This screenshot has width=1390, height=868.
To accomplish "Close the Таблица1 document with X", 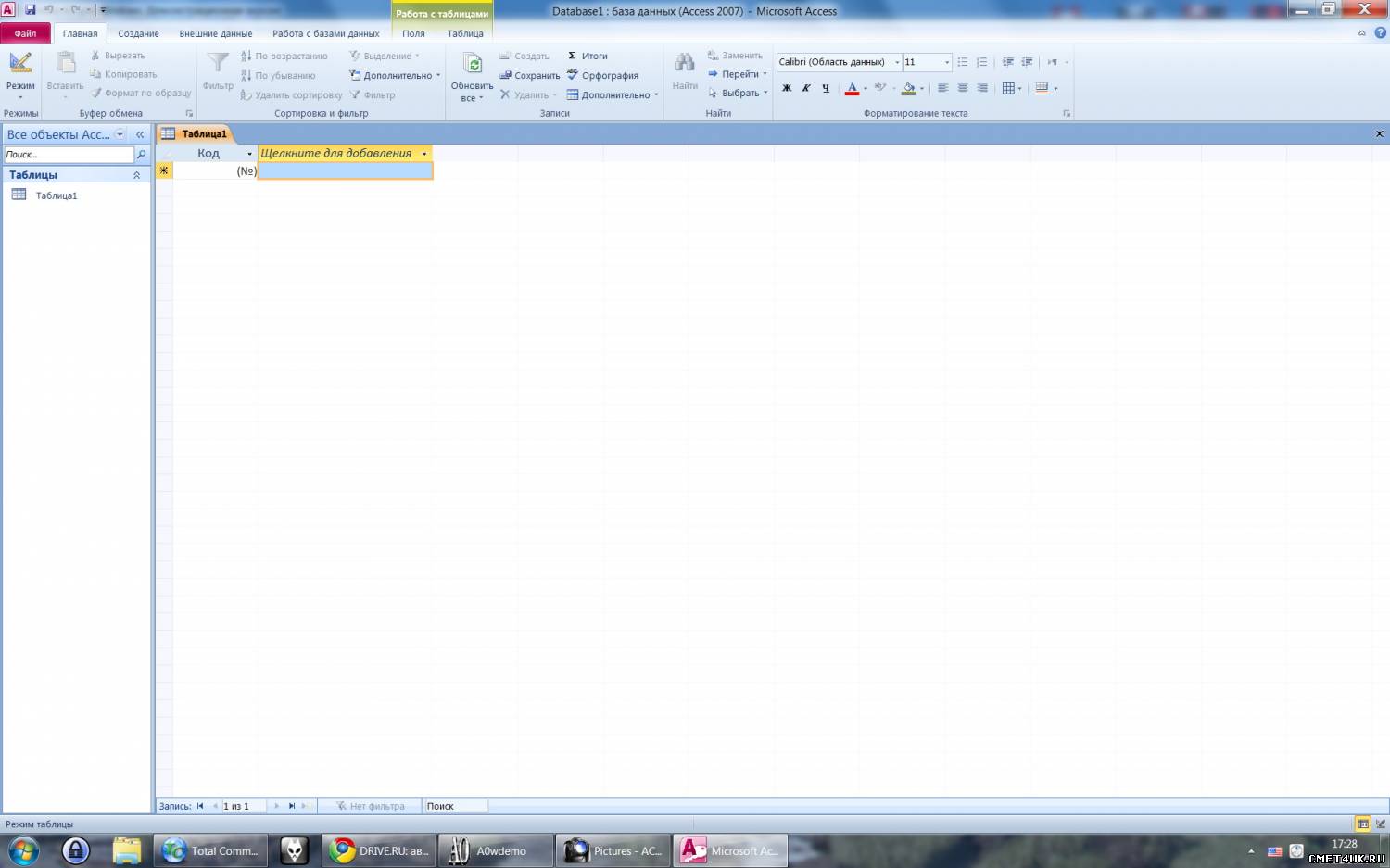I will coord(1379,134).
